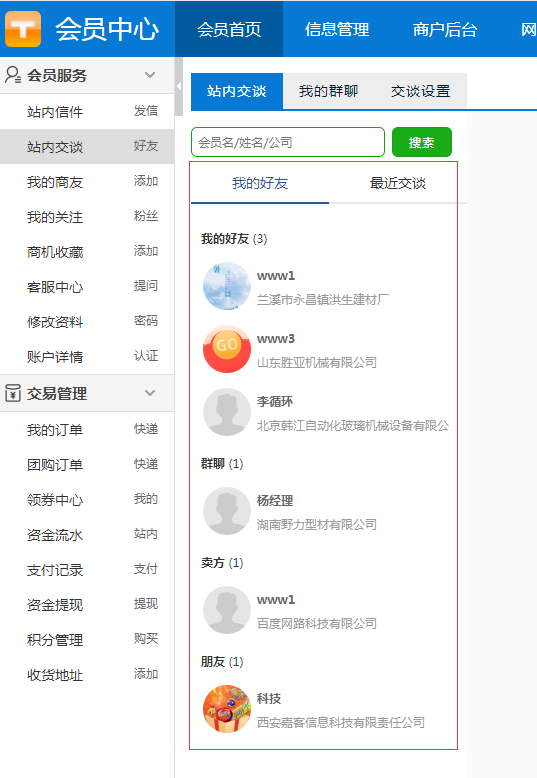Open www1 sky avatar under 我的好友

227,286
